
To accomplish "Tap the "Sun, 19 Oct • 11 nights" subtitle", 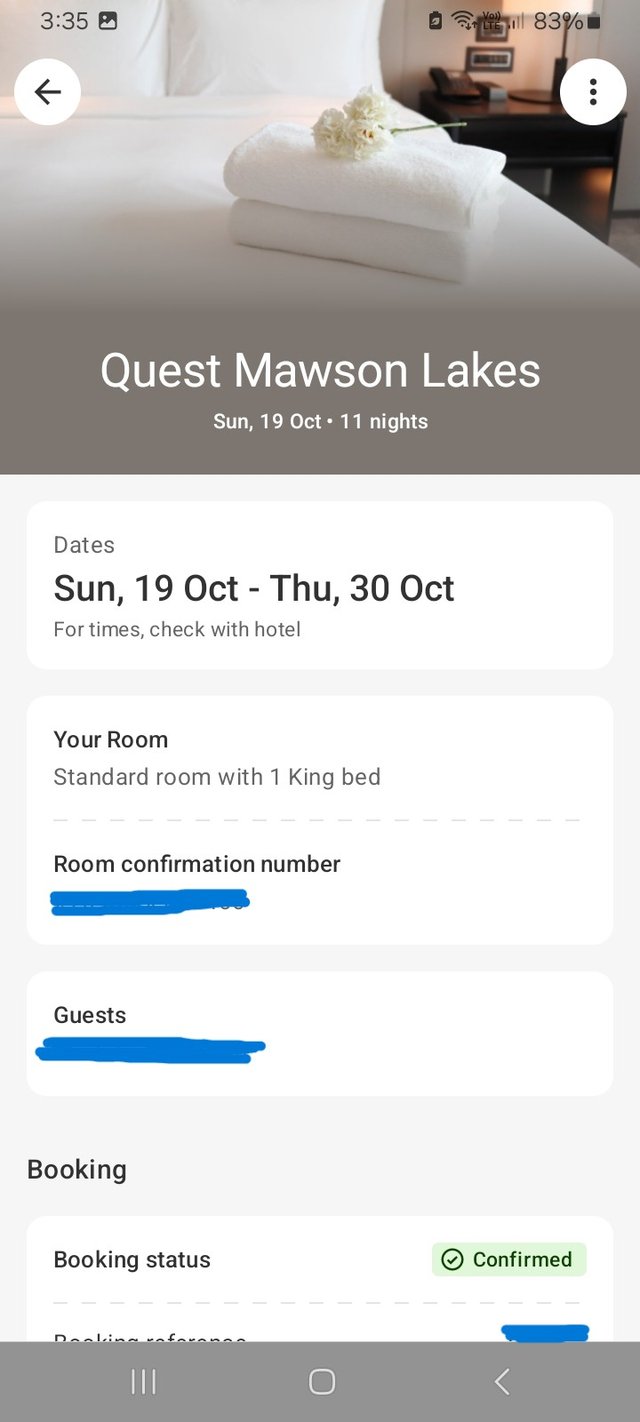I will [320, 422].
